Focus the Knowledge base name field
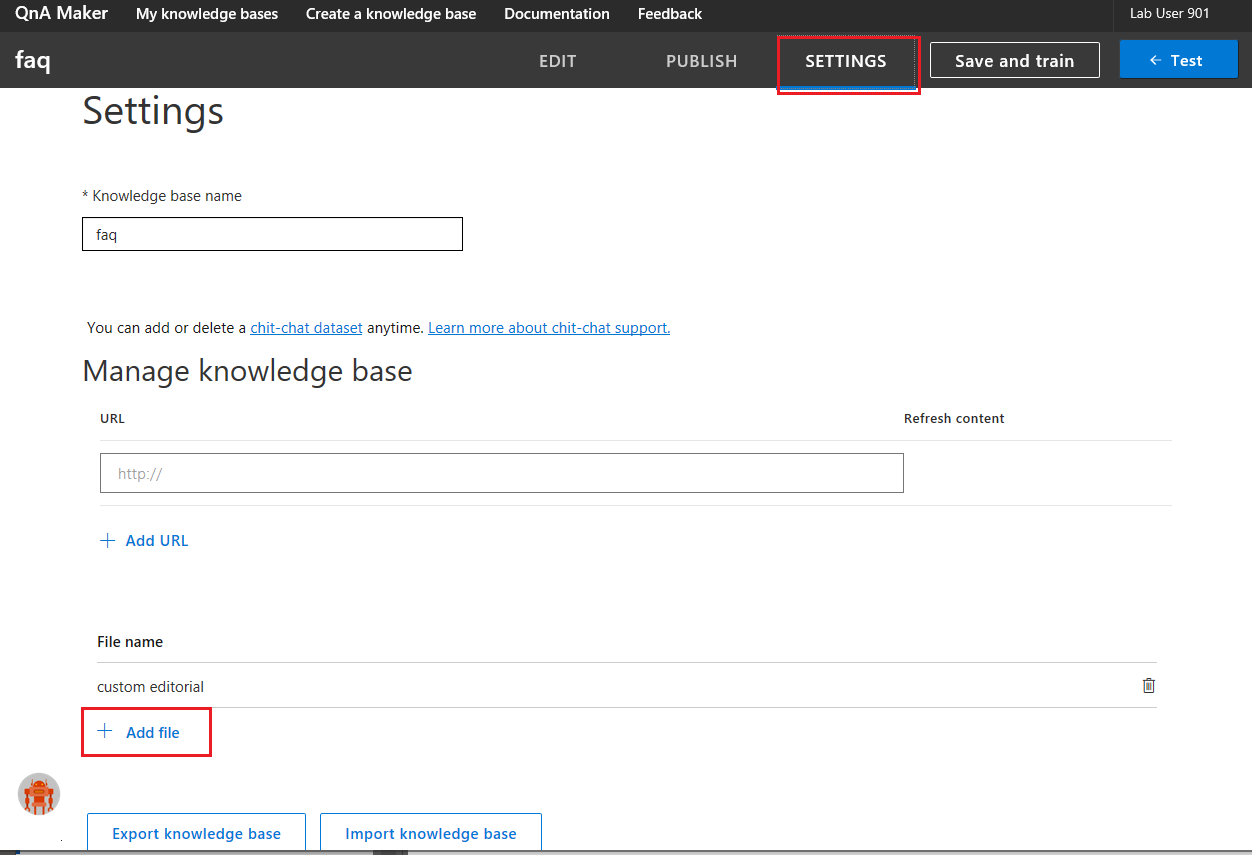The image size is (1252, 855). click(272, 234)
